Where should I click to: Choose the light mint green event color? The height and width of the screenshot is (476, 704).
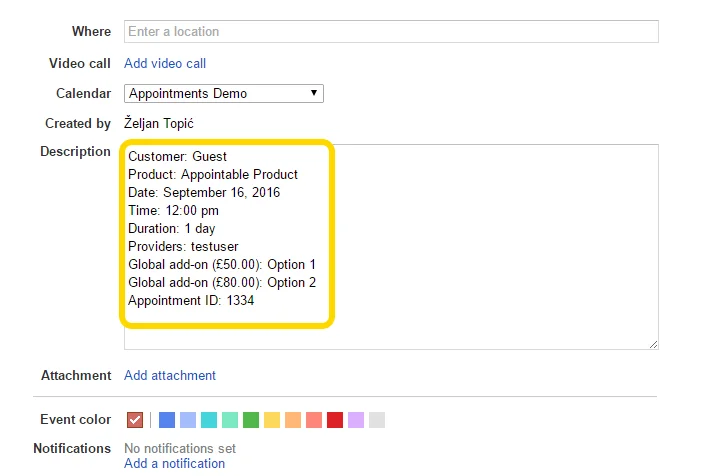pos(230,420)
